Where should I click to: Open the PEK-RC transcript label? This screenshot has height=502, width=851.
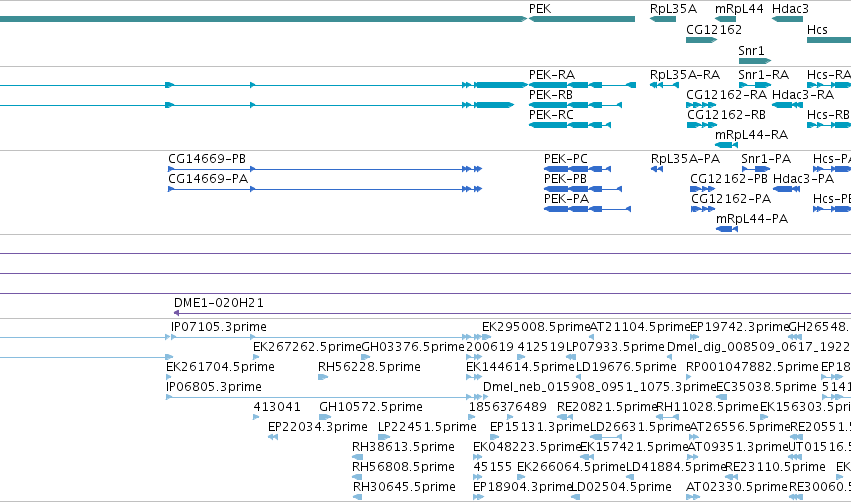[x=551, y=115]
